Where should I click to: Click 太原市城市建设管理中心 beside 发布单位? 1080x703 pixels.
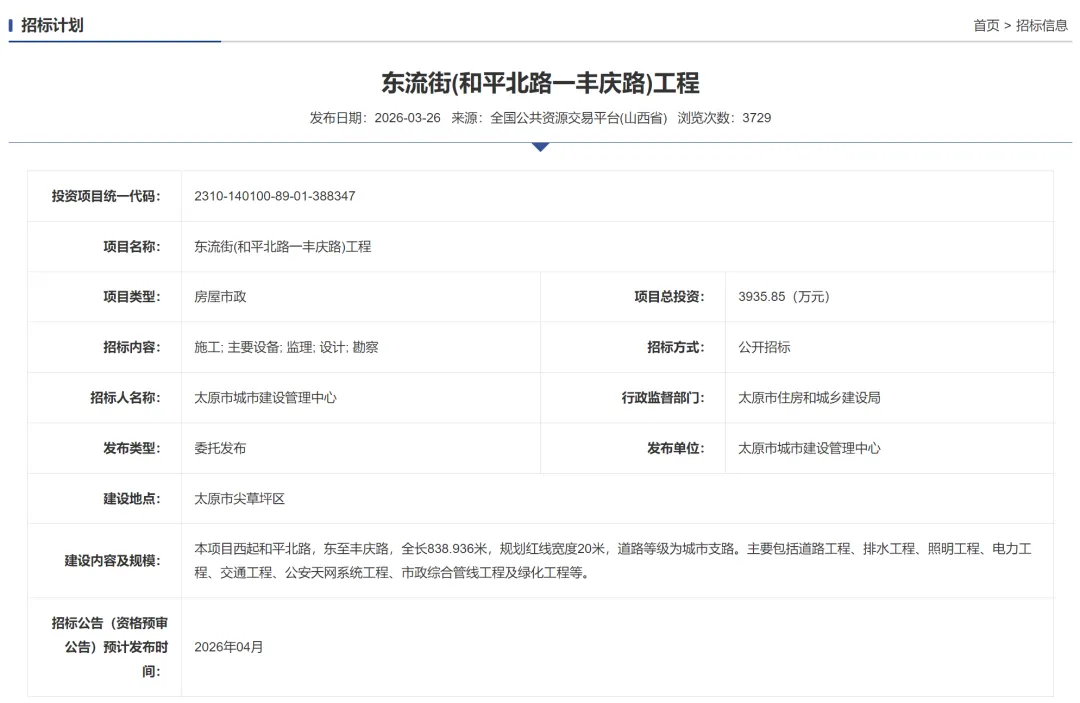(809, 448)
